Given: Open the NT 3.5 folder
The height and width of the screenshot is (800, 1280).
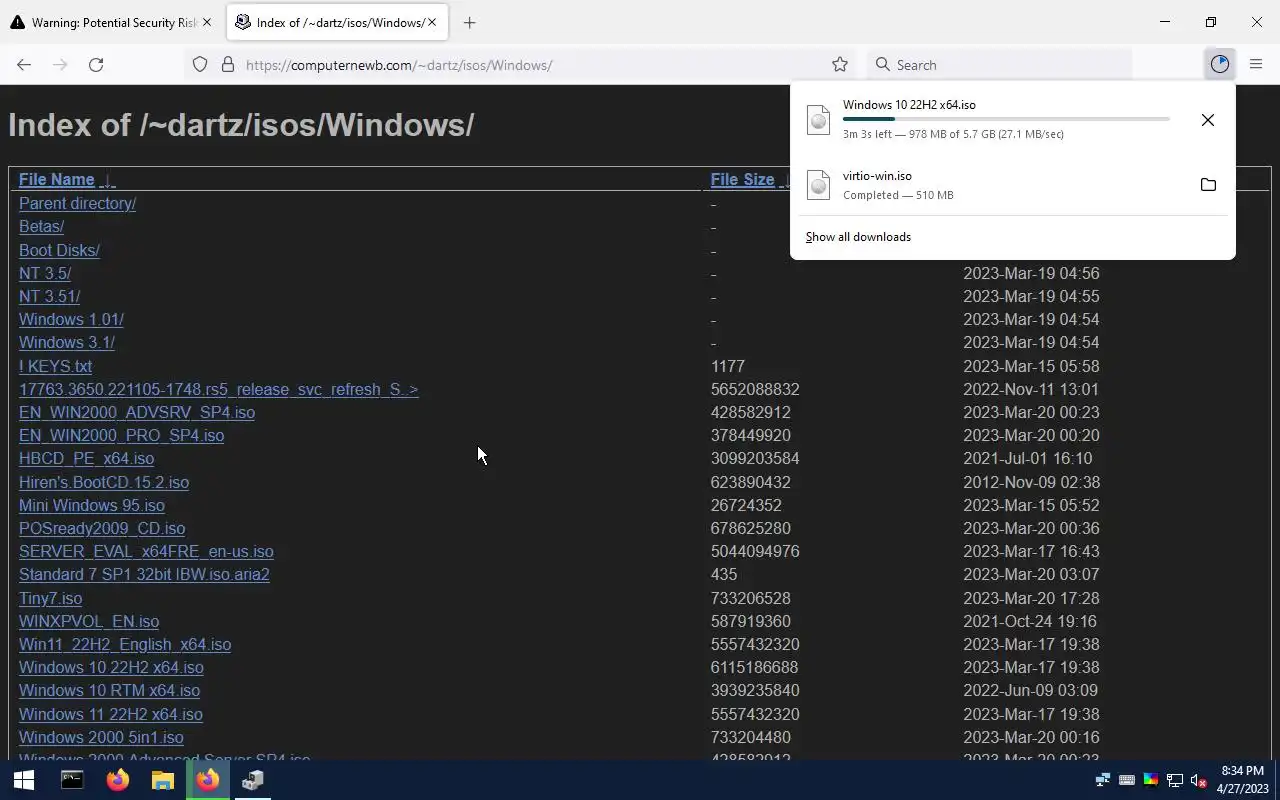Looking at the screenshot, I should 45,273.
